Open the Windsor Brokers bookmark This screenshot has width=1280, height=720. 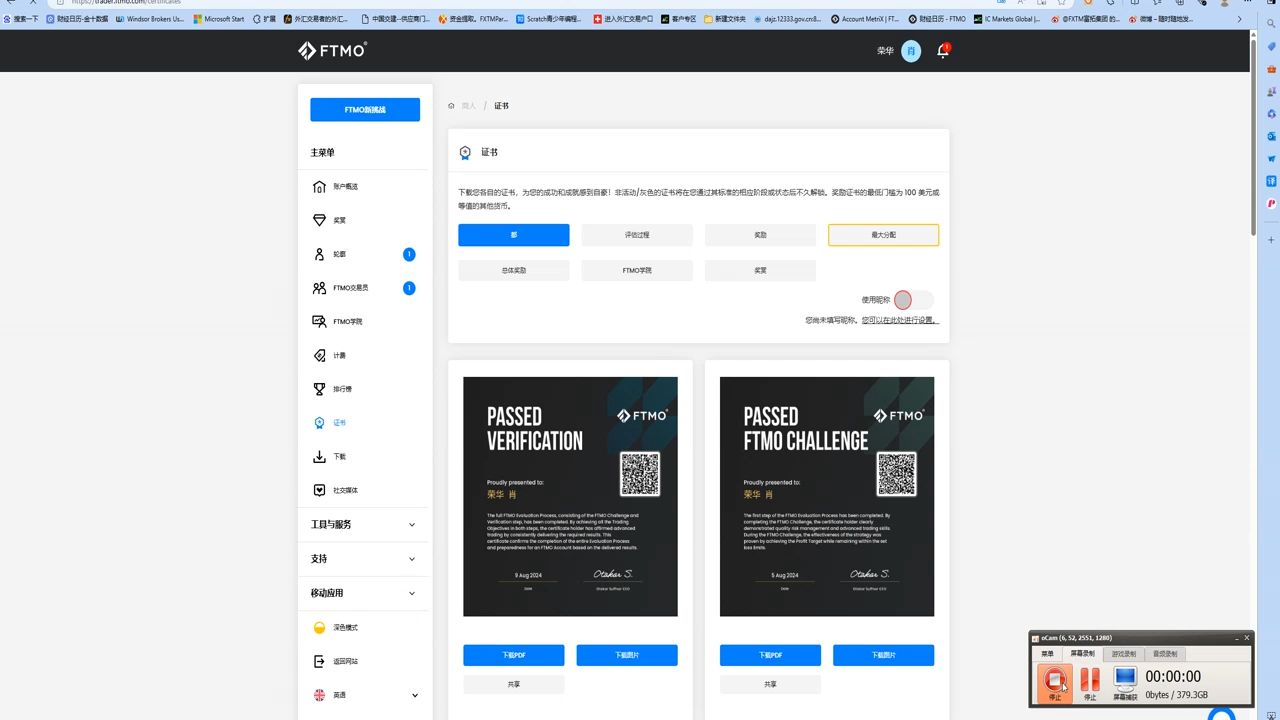coord(150,19)
